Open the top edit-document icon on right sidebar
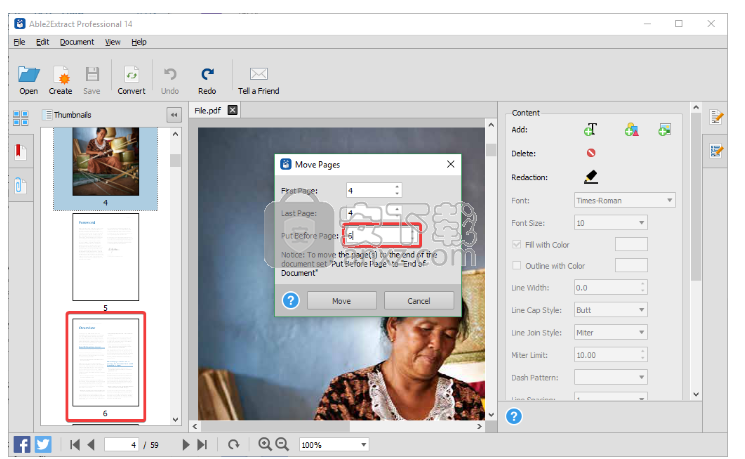 [716, 117]
